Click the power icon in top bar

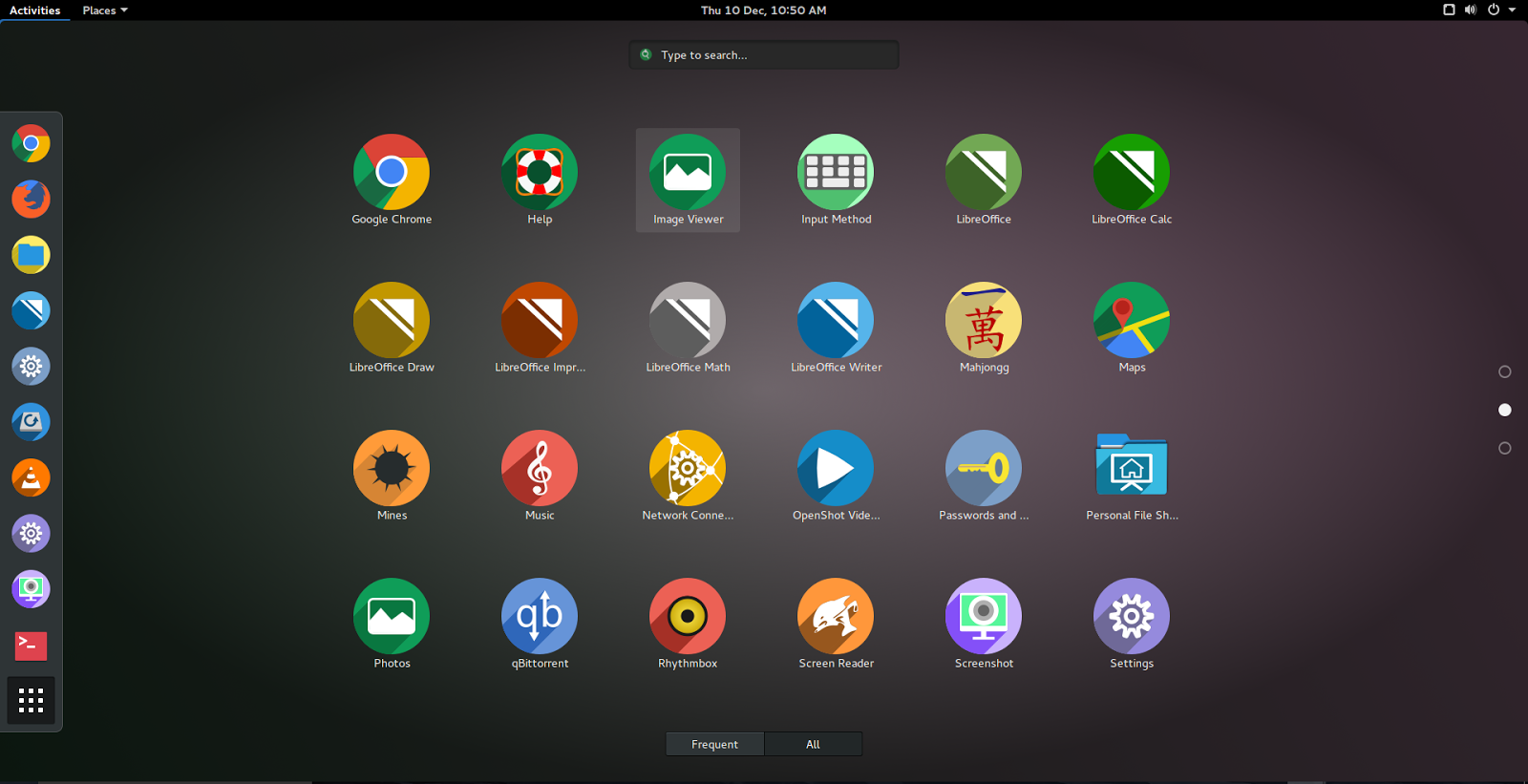(1494, 10)
